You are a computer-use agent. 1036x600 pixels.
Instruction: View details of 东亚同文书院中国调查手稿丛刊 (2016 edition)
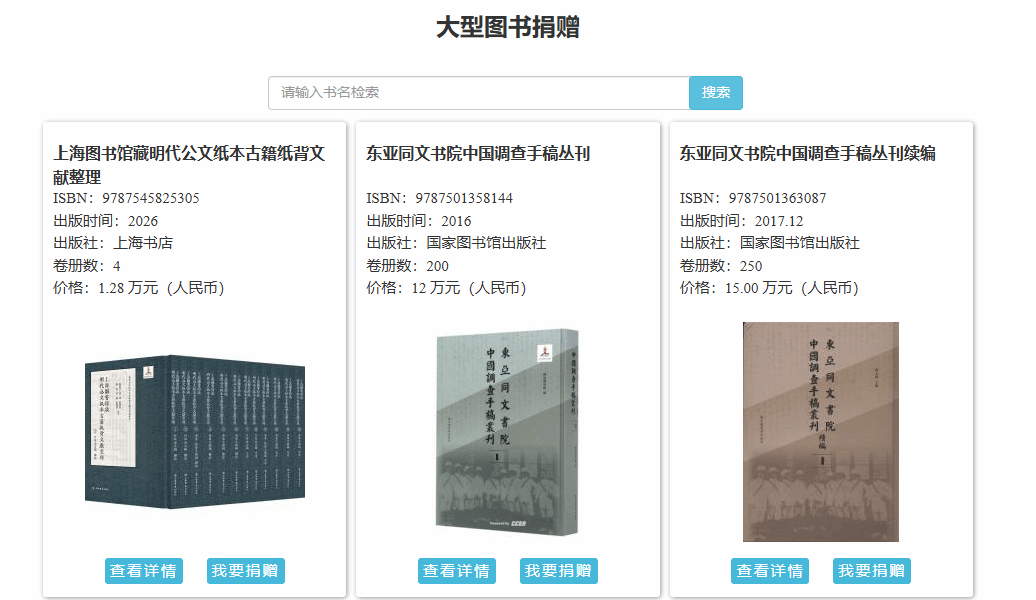tap(456, 571)
